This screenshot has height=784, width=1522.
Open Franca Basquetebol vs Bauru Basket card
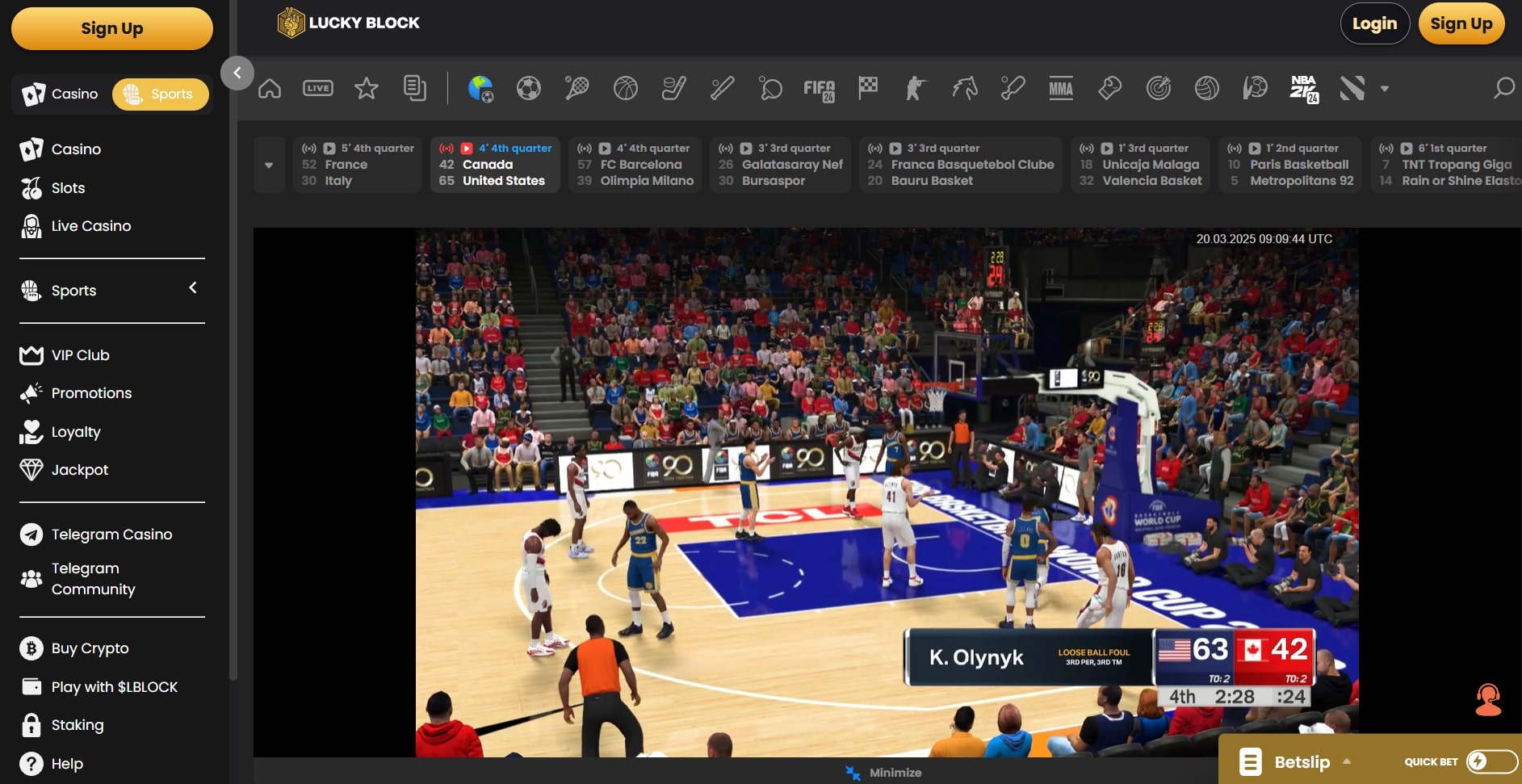point(960,165)
